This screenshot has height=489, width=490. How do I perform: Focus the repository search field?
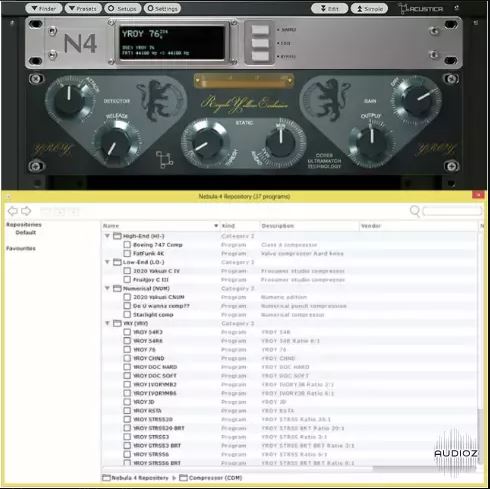pos(452,211)
